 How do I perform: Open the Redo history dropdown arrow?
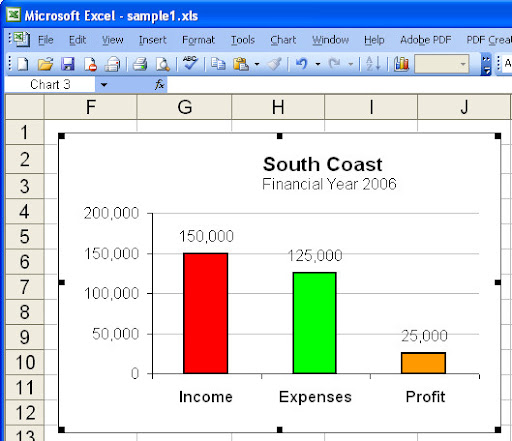point(350,64)
